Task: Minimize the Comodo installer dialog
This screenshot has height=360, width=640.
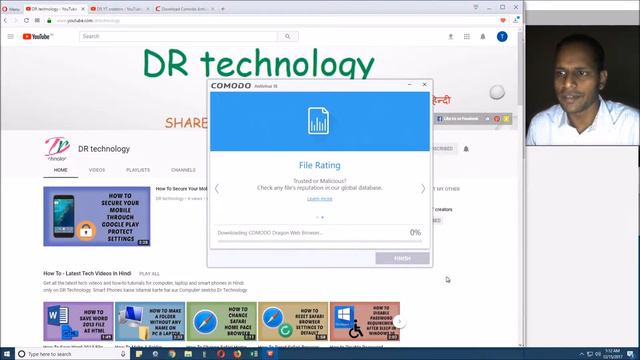Action: coord(409,84)
